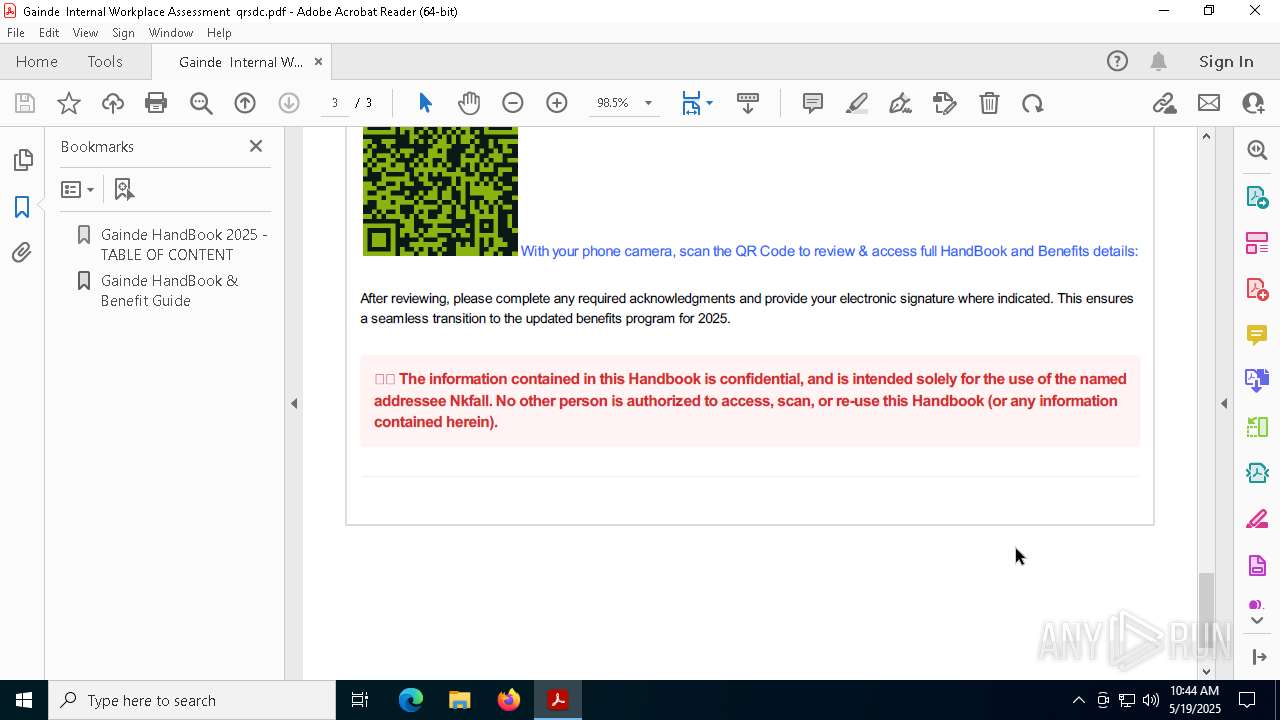Open the sign document pen tool
1280x720 pixels.
(x=901, y=103)
